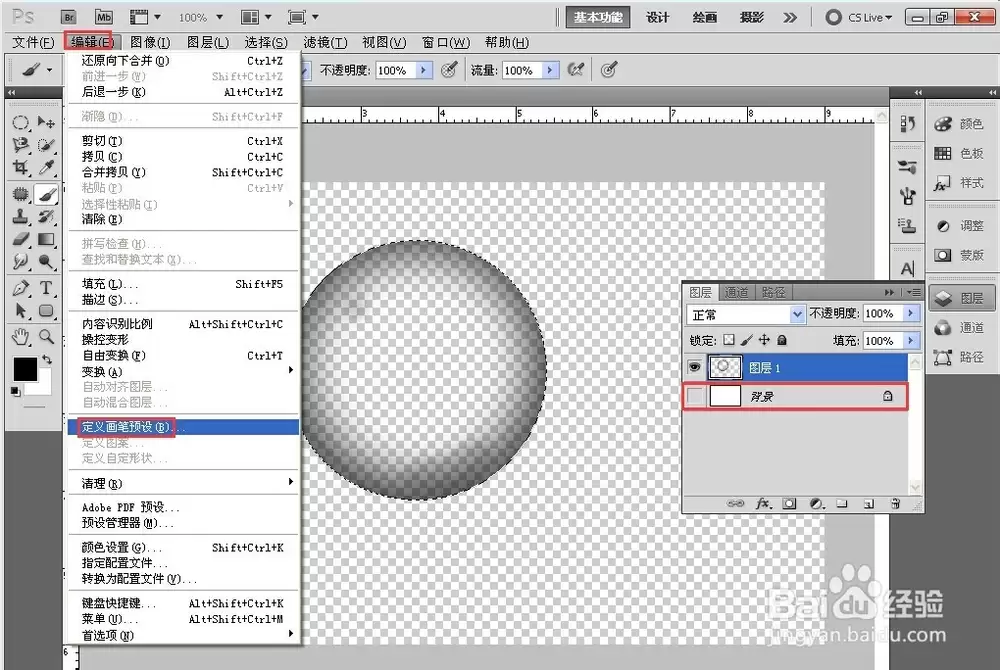The image size is (1000, 670).
Task: Select the 基本功能 workspace button
Action: pyautogui.click(x=598, y=17)
